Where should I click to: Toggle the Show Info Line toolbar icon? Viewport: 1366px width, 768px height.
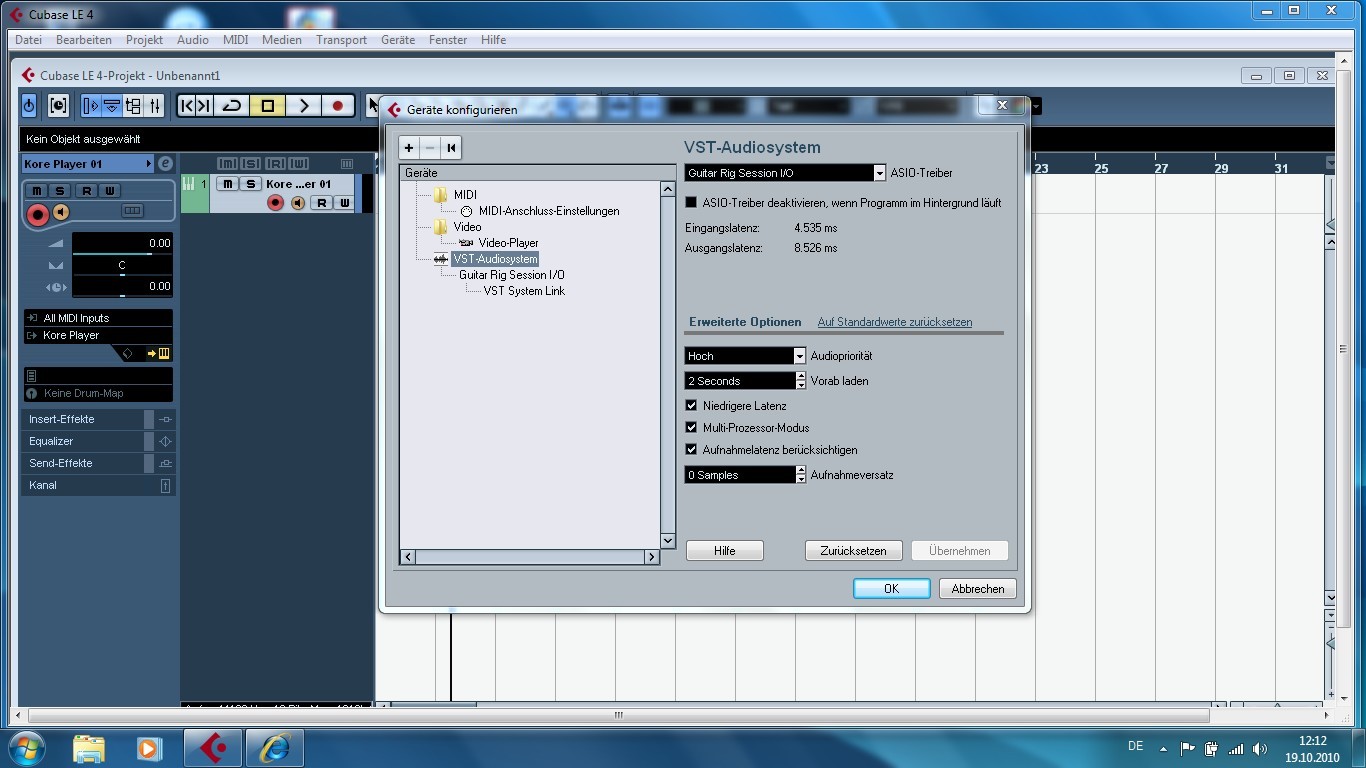tap(112, 105)
